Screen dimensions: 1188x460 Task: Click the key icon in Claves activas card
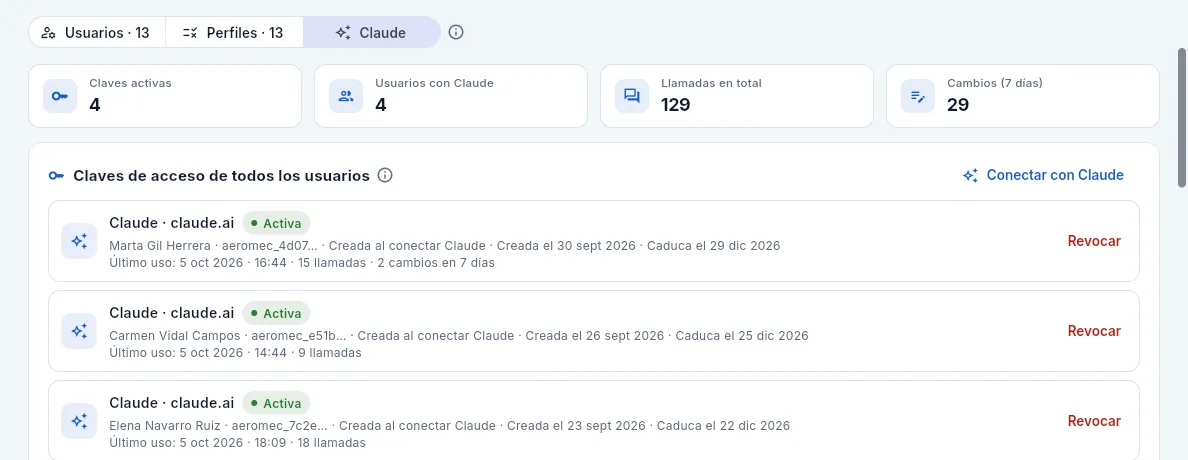click(60, 96)
